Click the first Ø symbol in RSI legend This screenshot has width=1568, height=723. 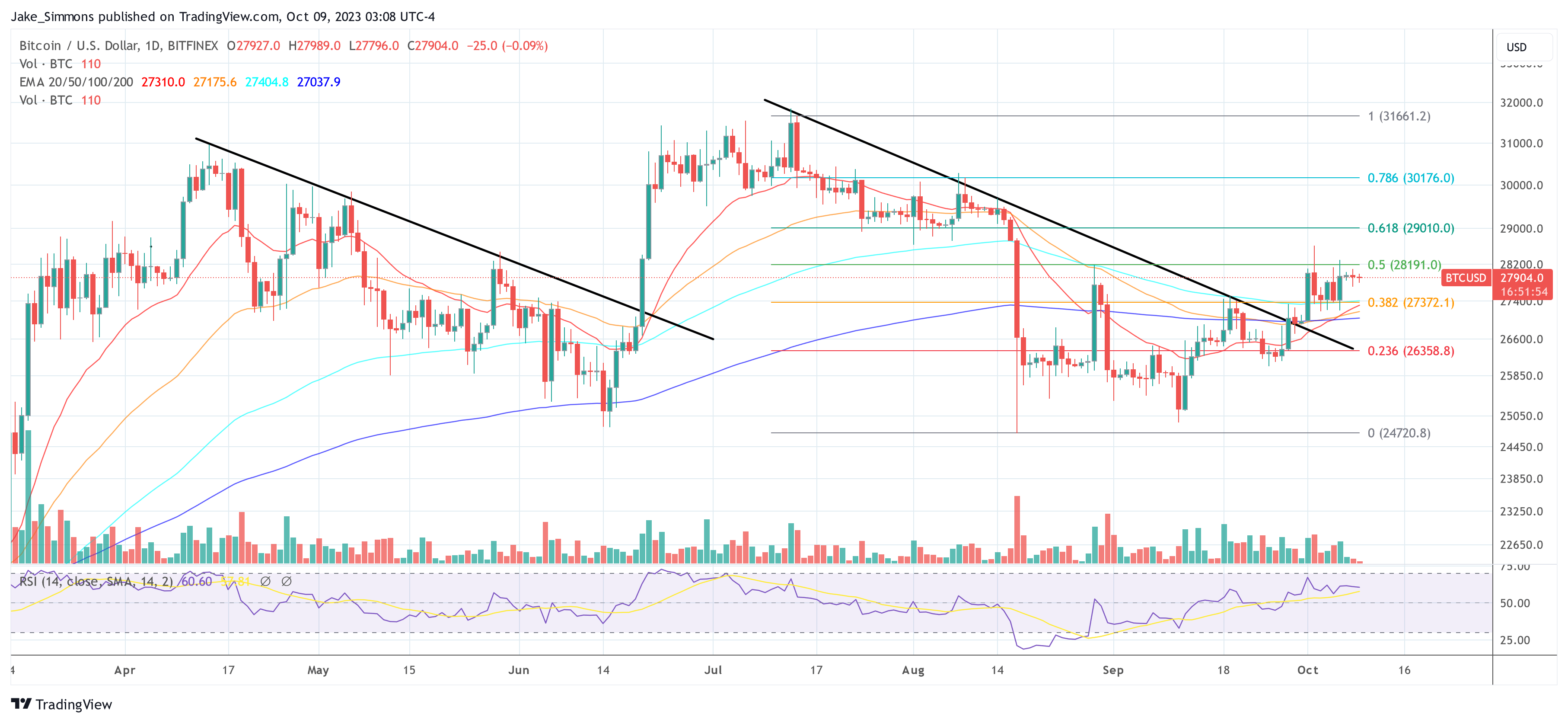click(x=265, y=582)
